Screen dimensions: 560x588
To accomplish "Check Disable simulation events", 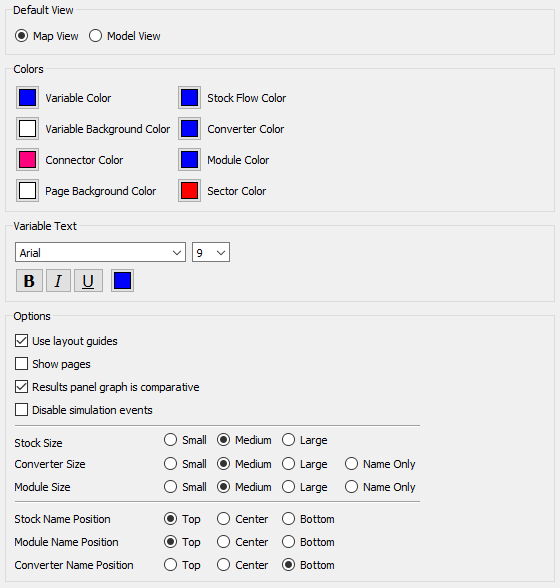I will [x=21, y=410].
